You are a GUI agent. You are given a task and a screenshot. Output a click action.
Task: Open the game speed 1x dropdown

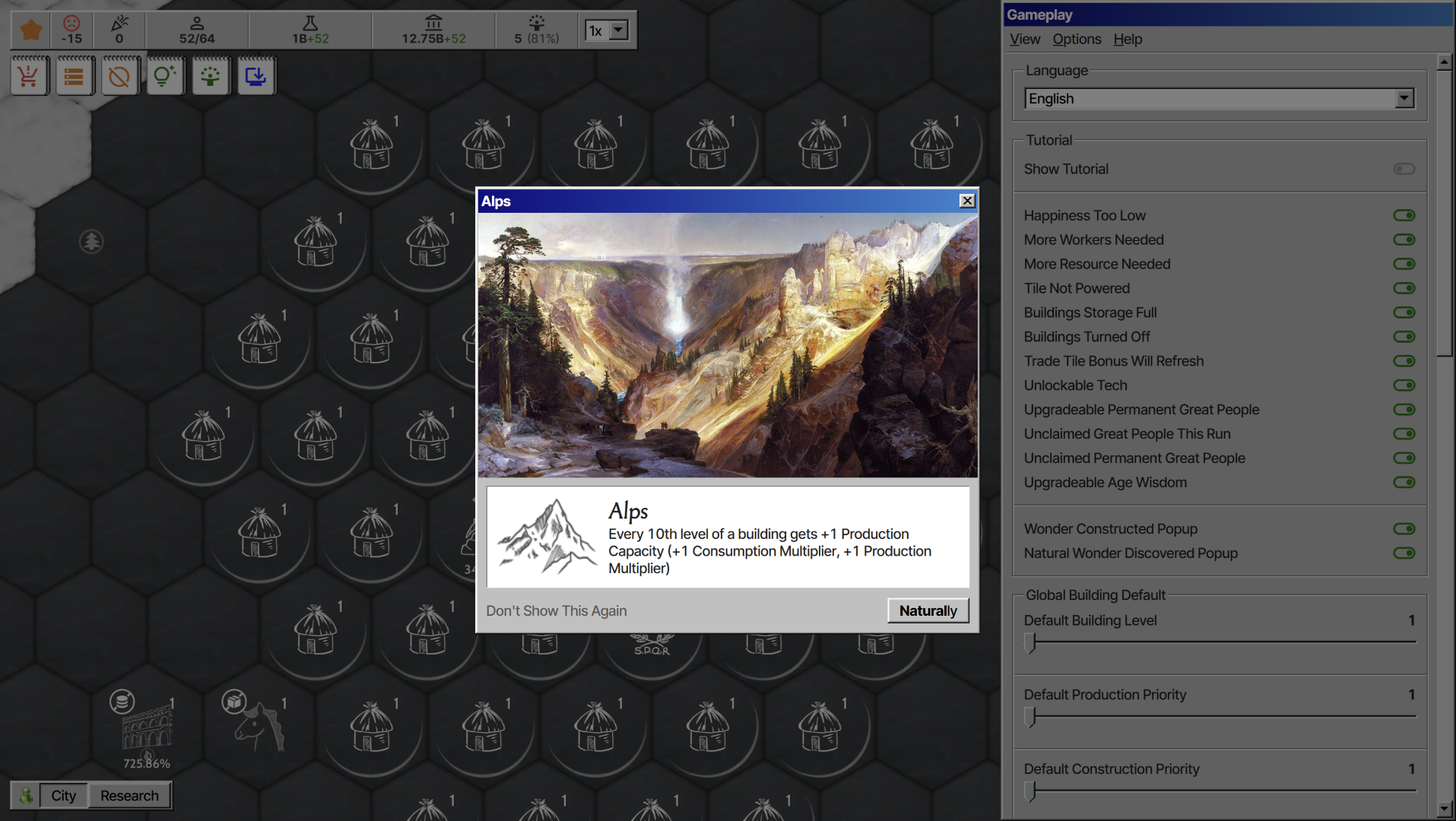607,30
